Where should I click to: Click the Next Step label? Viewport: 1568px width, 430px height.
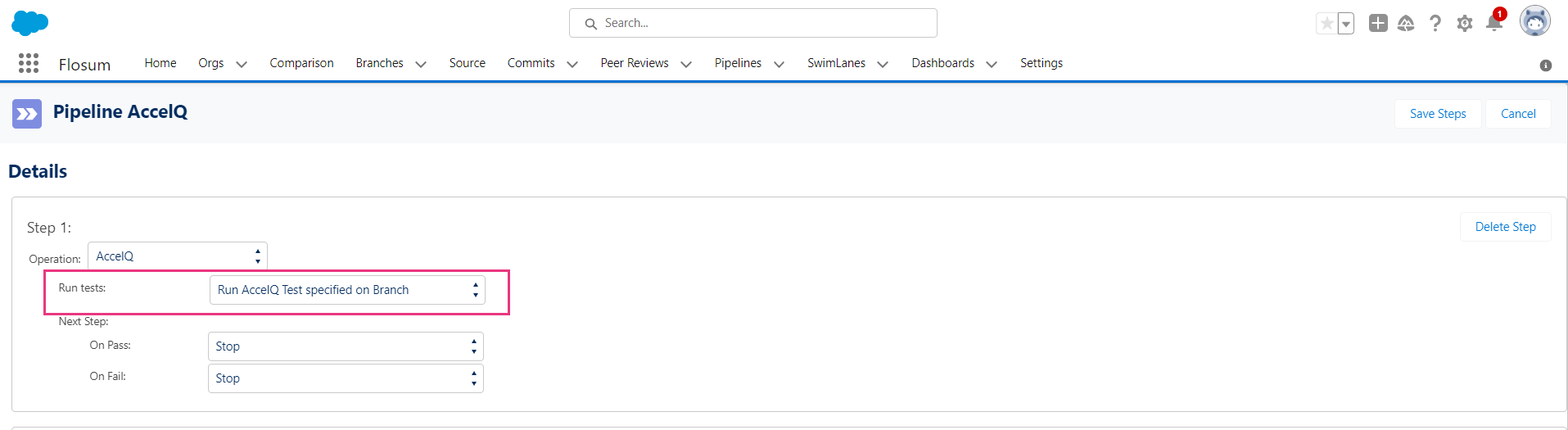pyautogui.click(x=84, y=321)
